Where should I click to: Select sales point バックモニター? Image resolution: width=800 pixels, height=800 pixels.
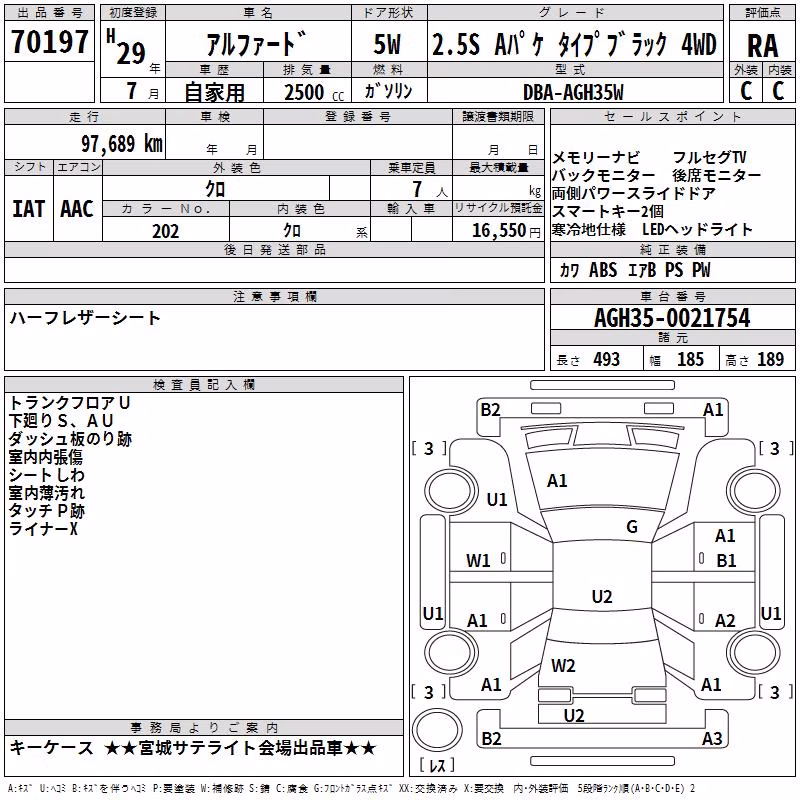pos(604,176)
